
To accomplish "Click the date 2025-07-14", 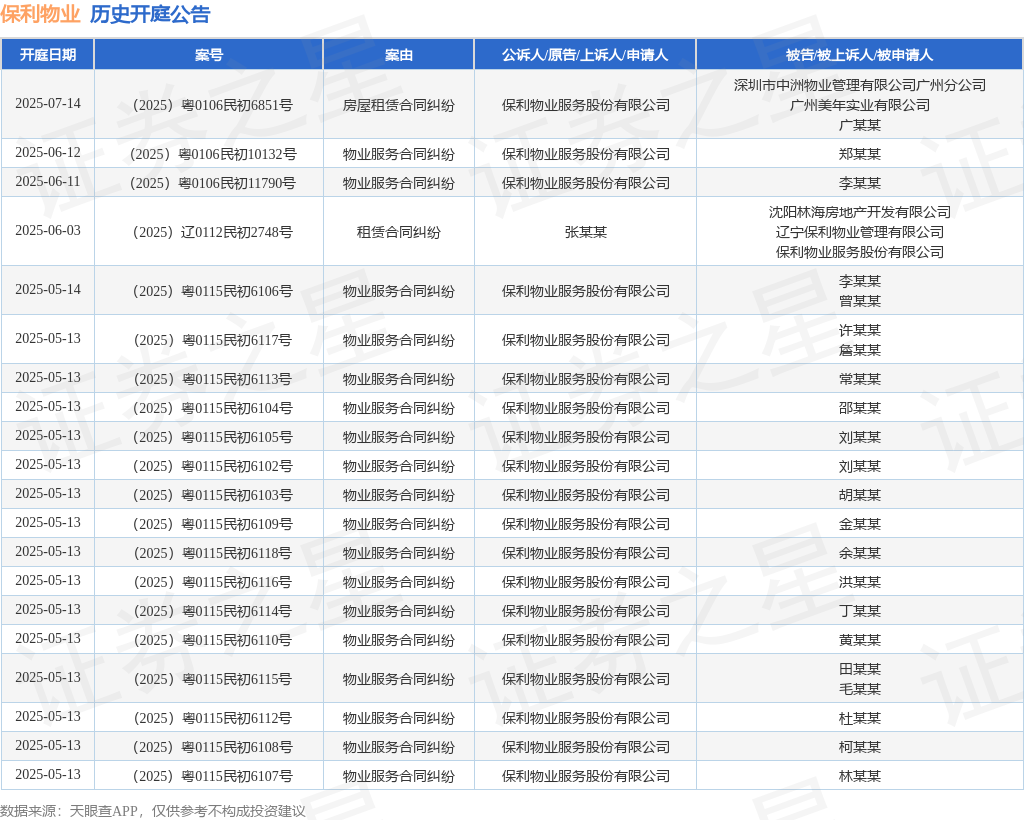I will [x=48, y=103].
